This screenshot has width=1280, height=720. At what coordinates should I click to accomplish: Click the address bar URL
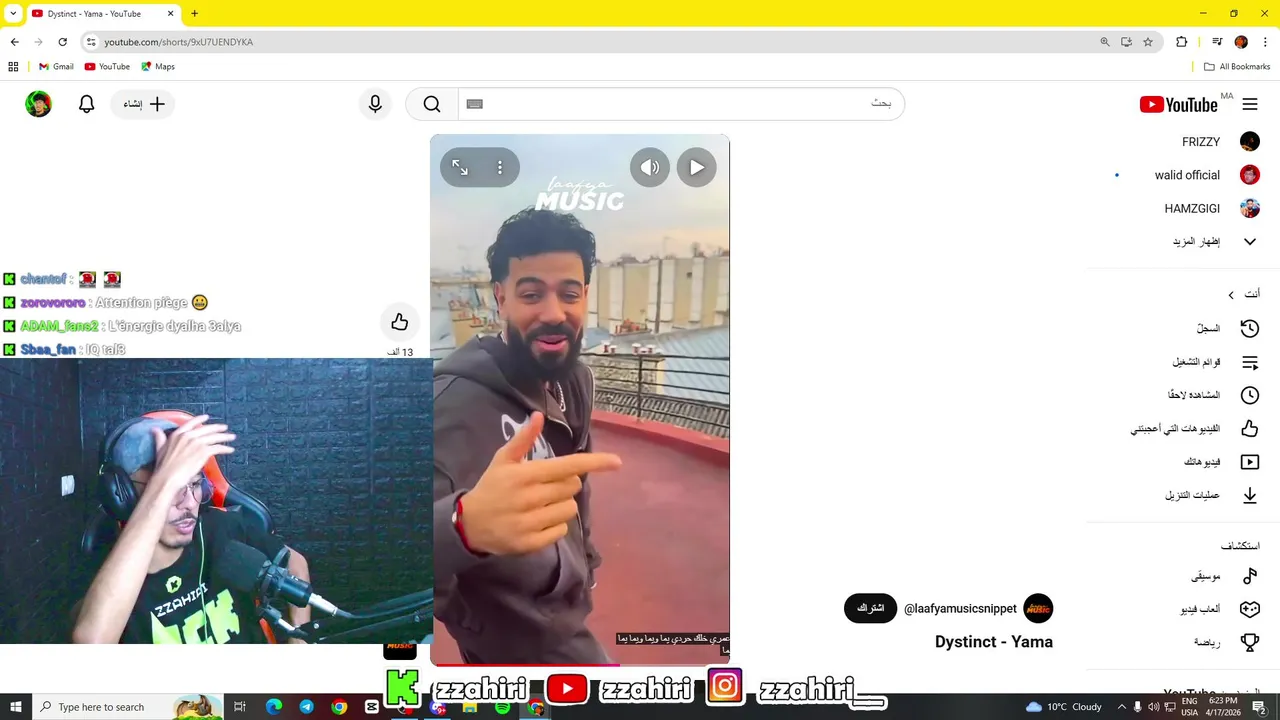[178, 42]
